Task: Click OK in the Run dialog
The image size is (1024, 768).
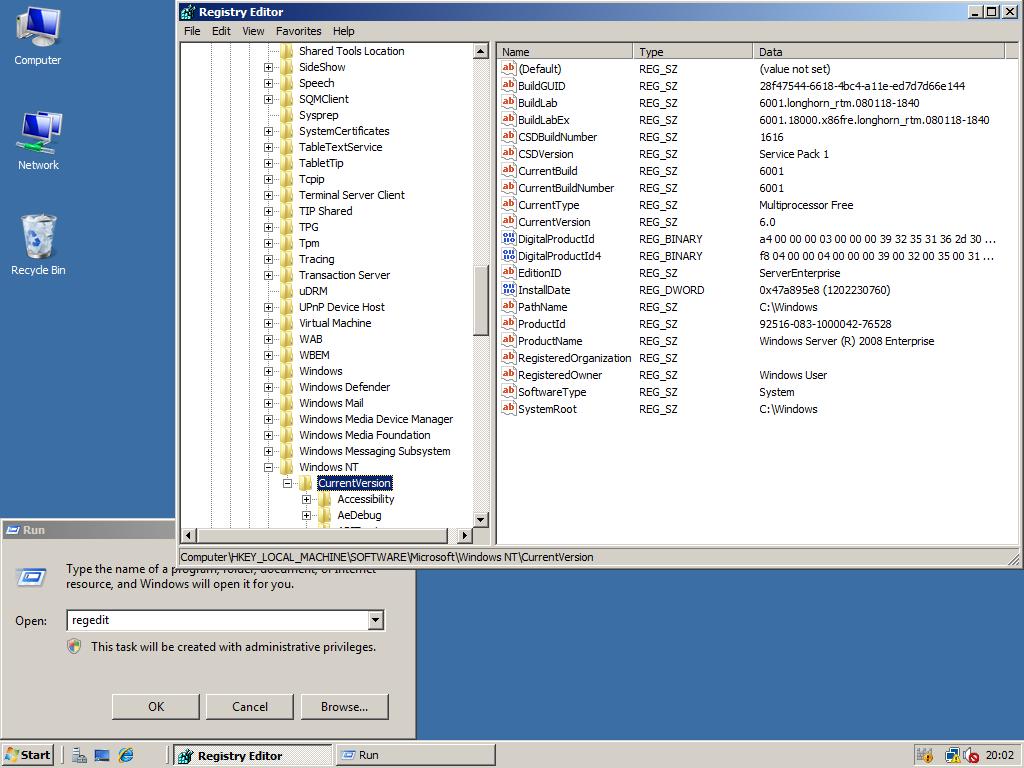Action: pos(155,707)
